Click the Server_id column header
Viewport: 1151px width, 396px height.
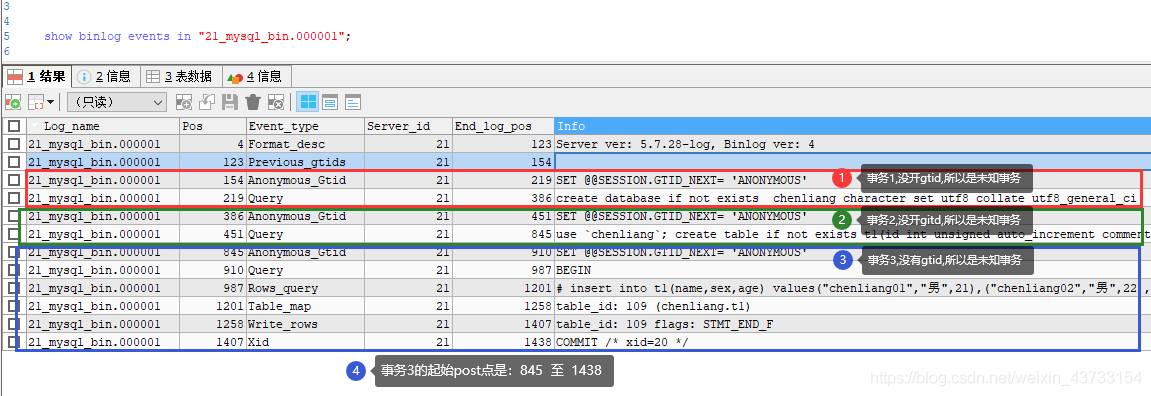(408, 126)
